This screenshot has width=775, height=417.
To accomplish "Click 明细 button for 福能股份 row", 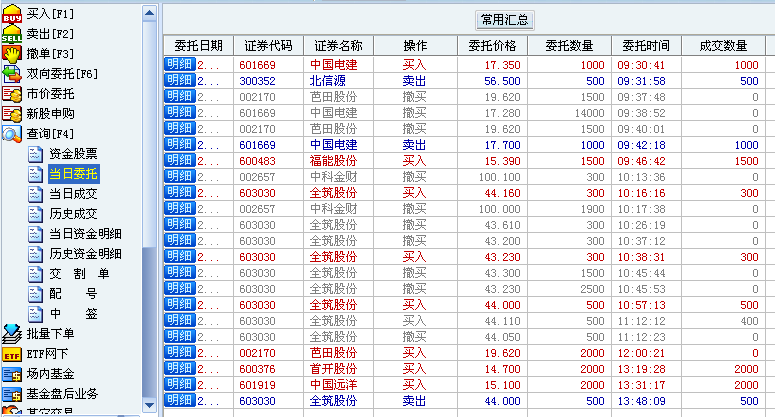I will point(179,161).
